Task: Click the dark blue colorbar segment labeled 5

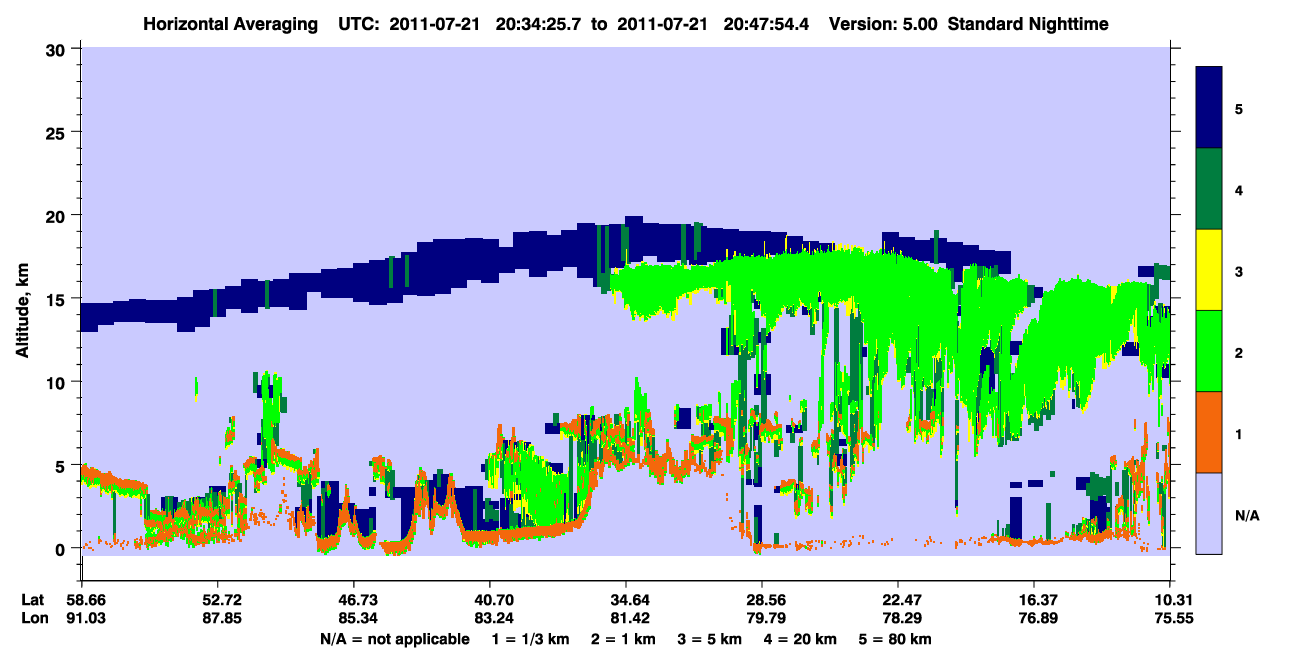Action: [1209, 108]
